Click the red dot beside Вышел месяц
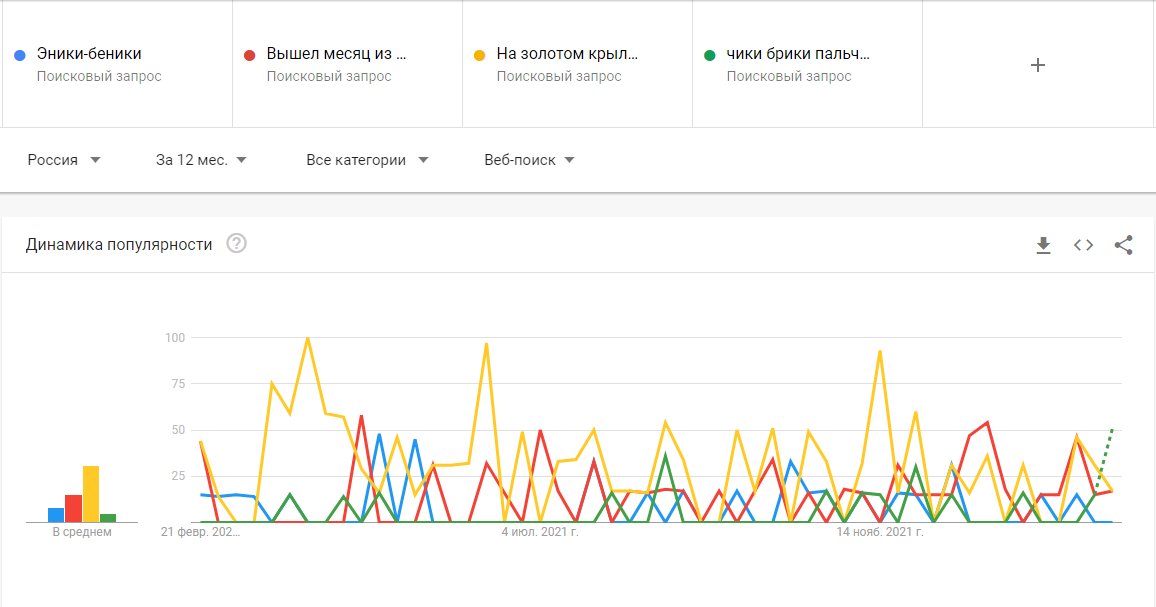This screenshot has width=1156, height=607. point(249,55)
